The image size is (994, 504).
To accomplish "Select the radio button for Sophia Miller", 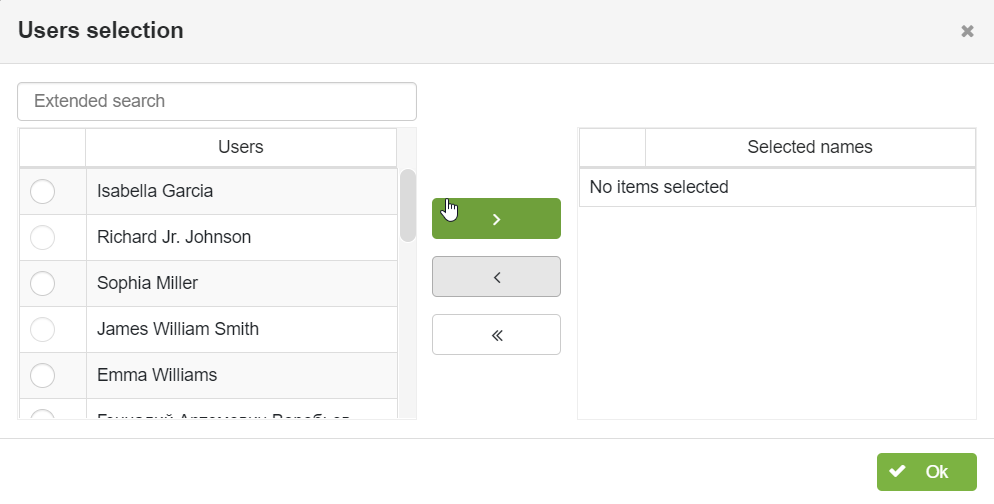I will pyautogui.click(x=42, y=283).
